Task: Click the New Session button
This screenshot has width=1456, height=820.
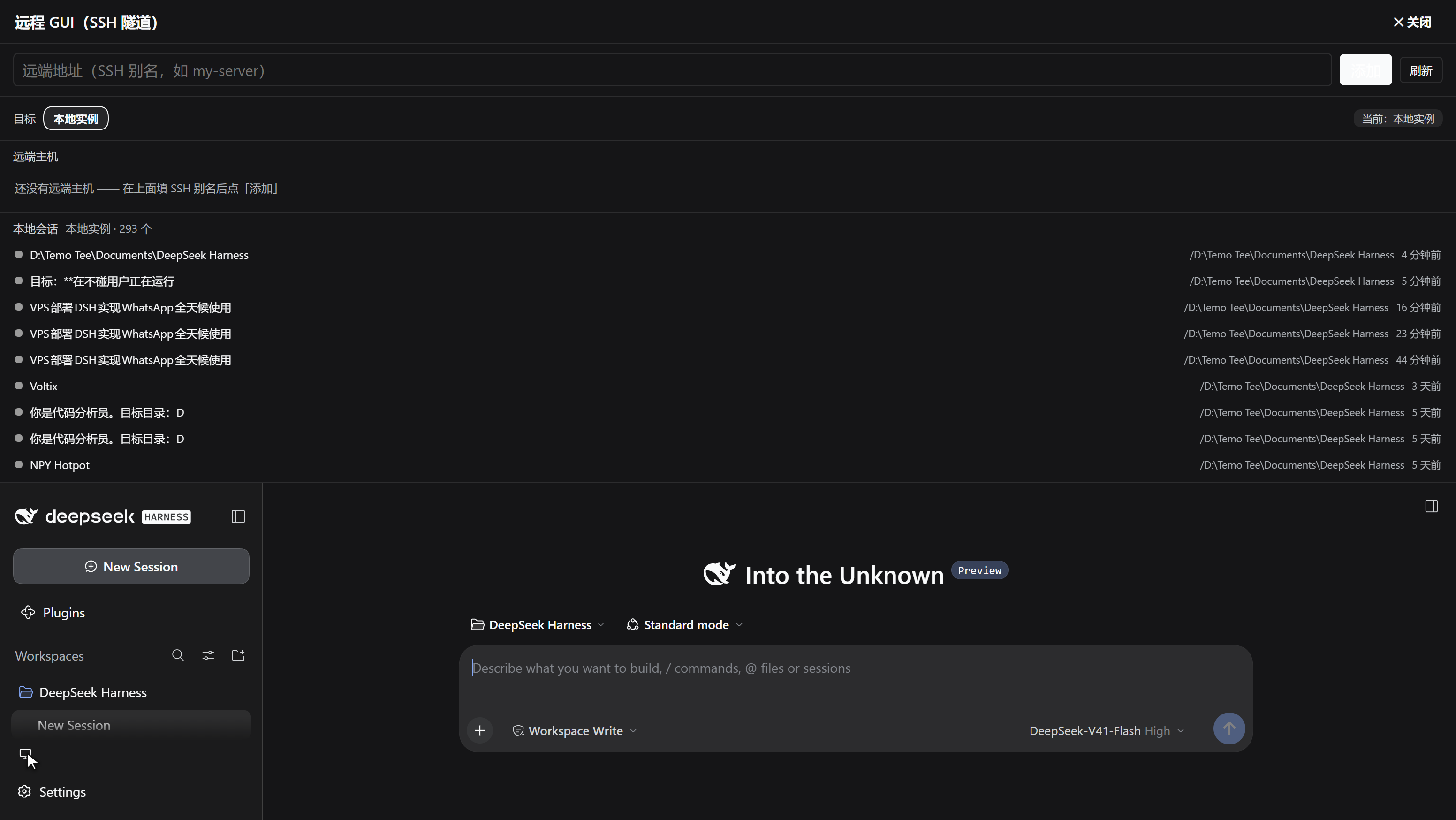Action: click(x=131, y=566)
